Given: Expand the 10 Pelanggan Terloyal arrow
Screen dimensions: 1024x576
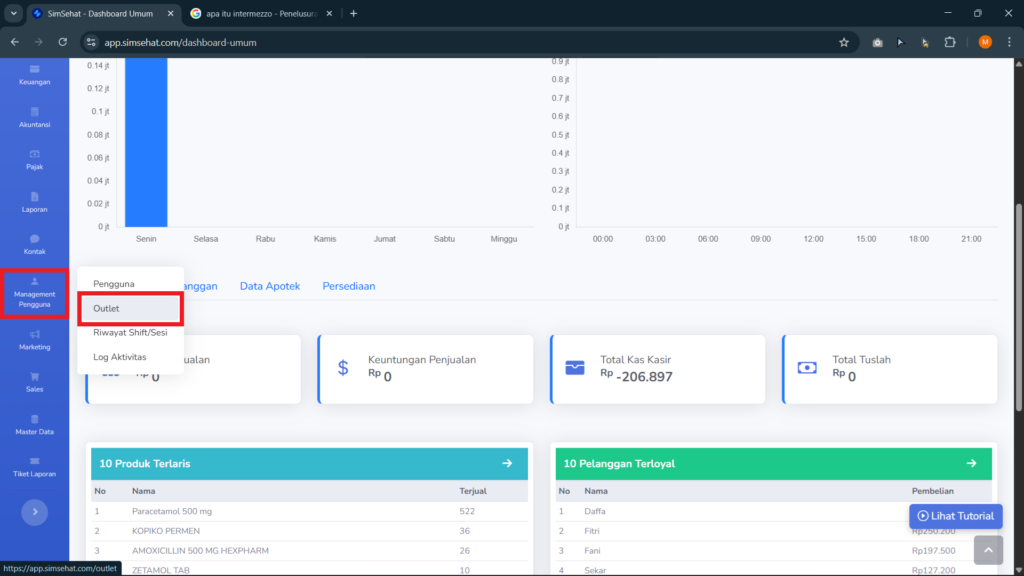Looking at the screenshot, I should [972, 463].
